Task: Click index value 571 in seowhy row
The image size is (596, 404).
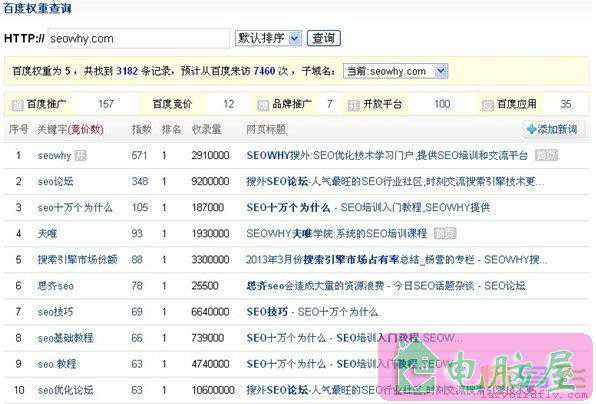Action: point(139,155)
